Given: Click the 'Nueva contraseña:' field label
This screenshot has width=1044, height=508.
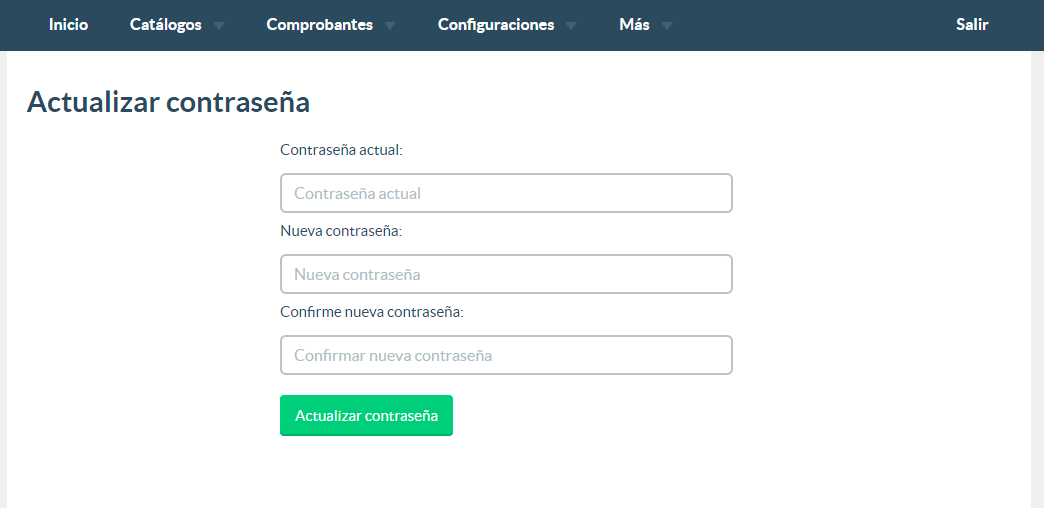Looking at the screenshot, I should click(x=341, y=231).
